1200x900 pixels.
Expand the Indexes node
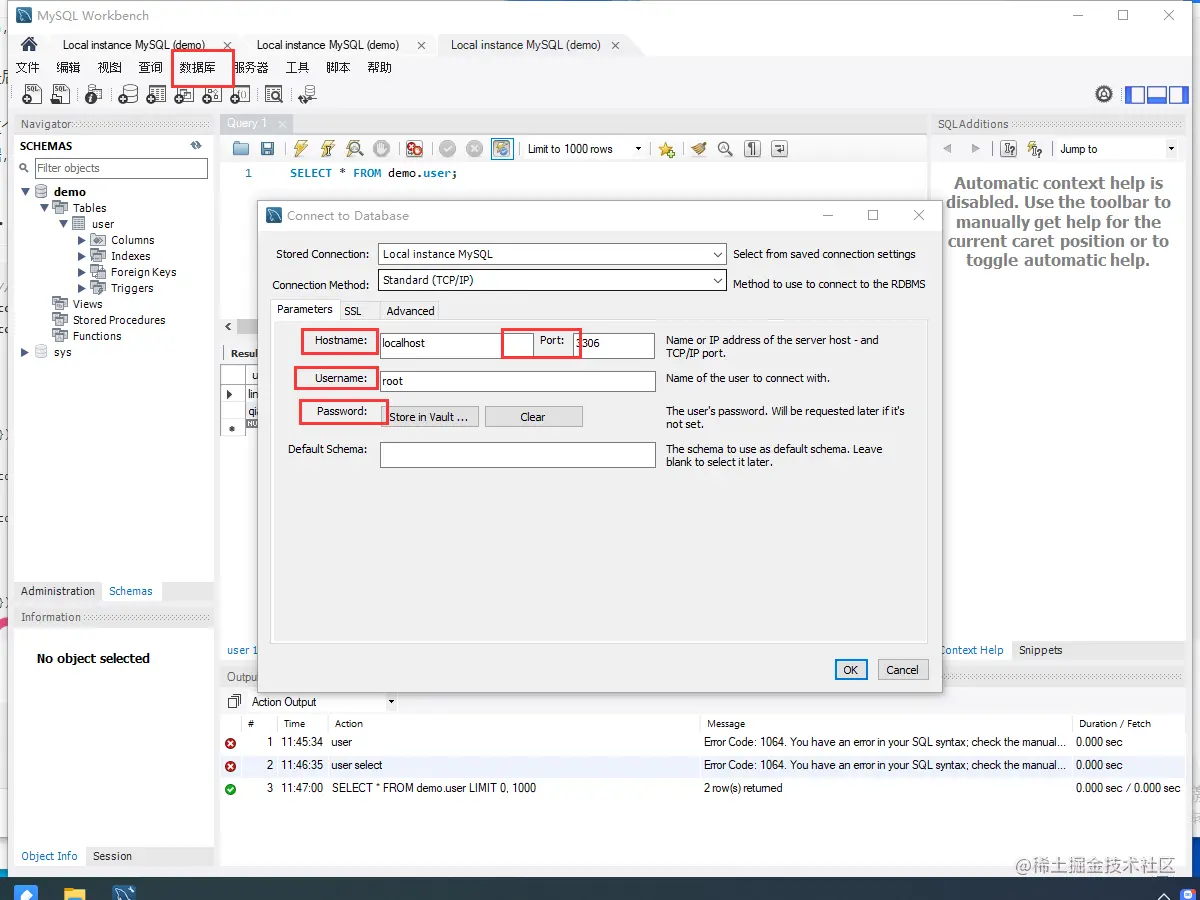[82, 256]
